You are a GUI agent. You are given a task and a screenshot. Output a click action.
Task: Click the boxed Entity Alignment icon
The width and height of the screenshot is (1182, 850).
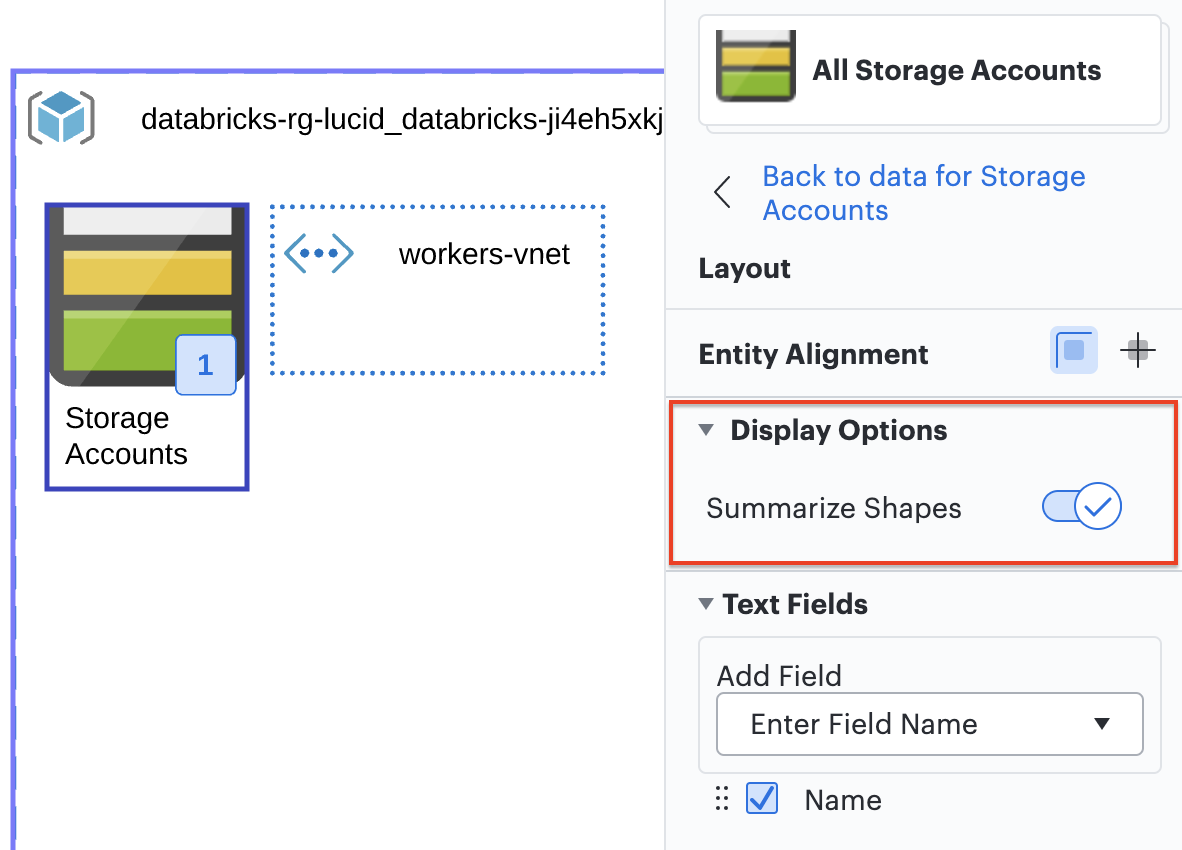coord(1073,350)
